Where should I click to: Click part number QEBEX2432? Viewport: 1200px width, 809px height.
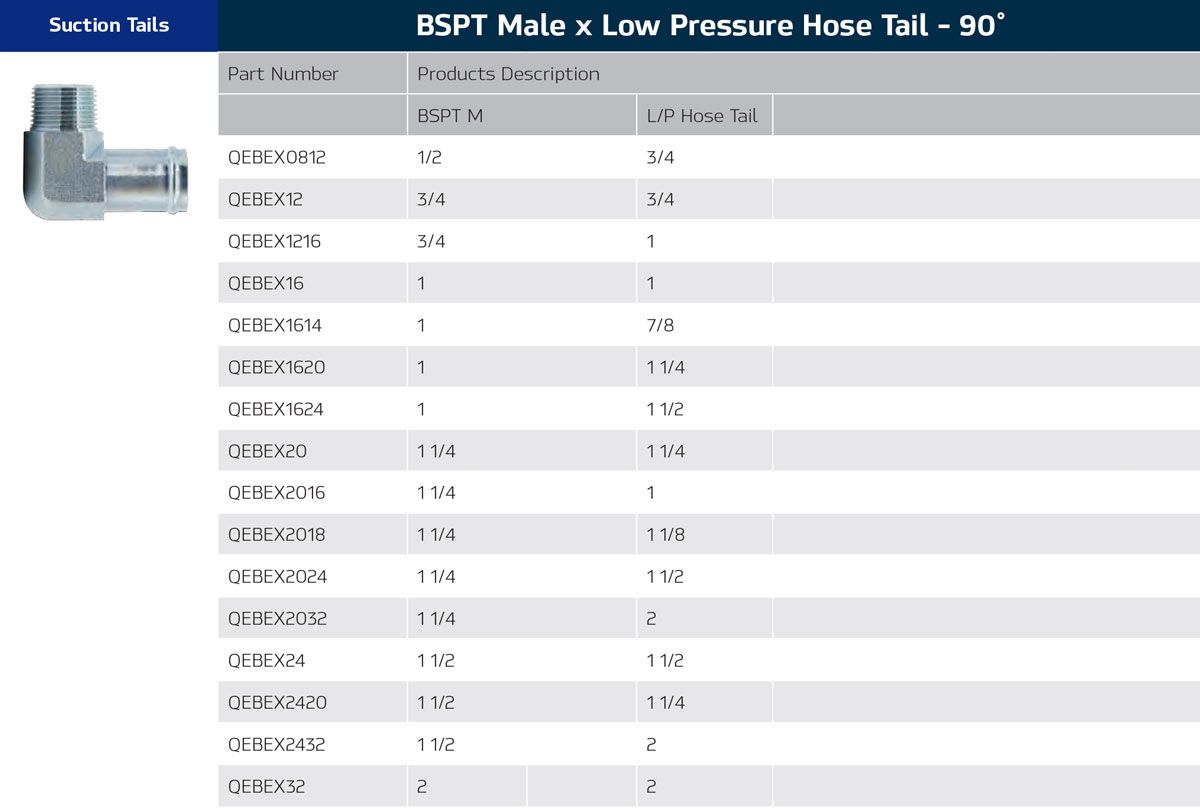277,745
